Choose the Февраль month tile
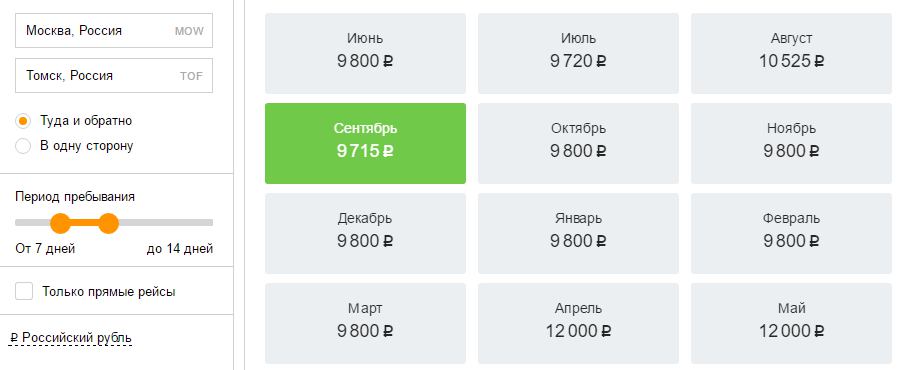This screenshot has width=897, height=370. click(x=791, y=233)
